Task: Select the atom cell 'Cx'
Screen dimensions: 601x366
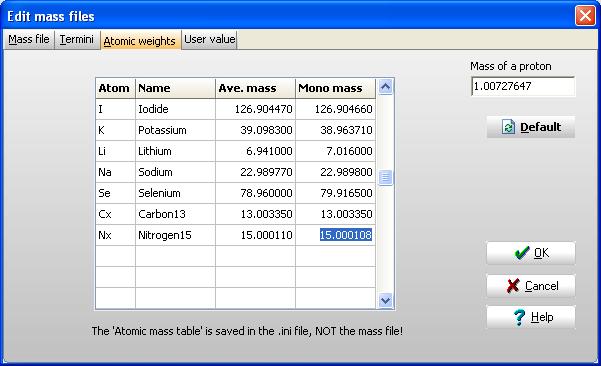Action: [115, 214]
